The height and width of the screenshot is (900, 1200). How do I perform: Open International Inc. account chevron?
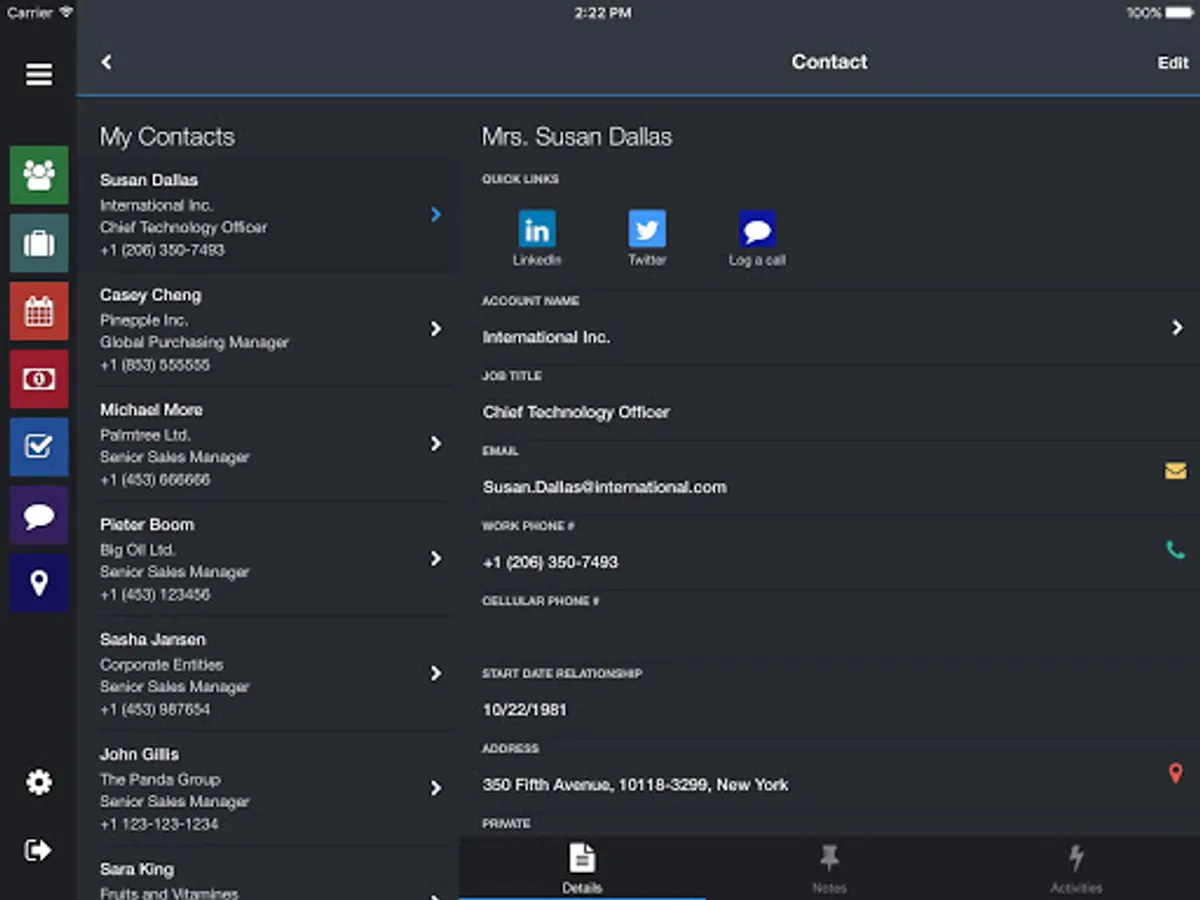(x=1177, y=328)
